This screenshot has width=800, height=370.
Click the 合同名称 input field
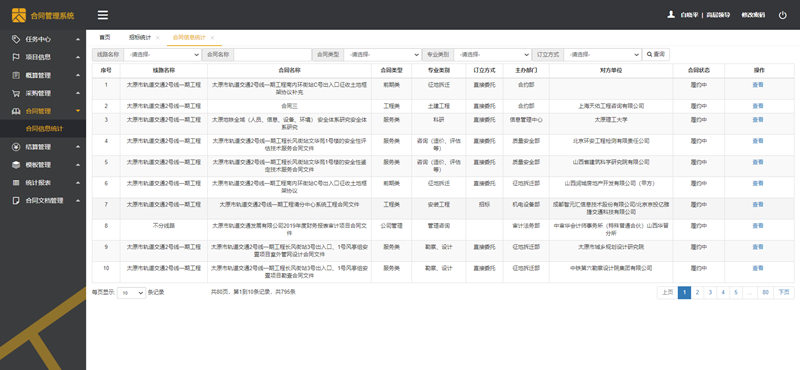[272, 54]
